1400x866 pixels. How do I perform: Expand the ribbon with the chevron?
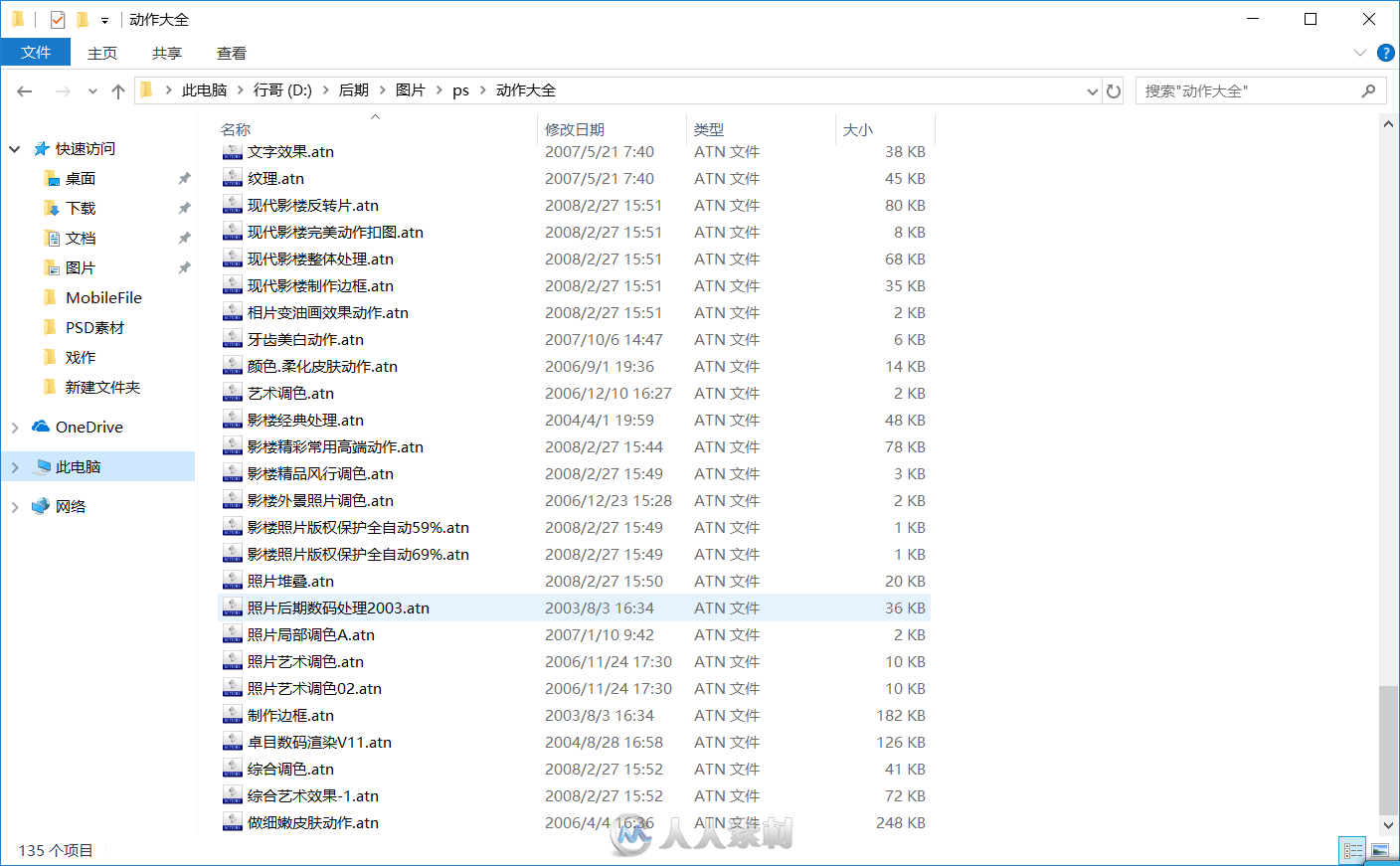click(x=1359, y=53)
